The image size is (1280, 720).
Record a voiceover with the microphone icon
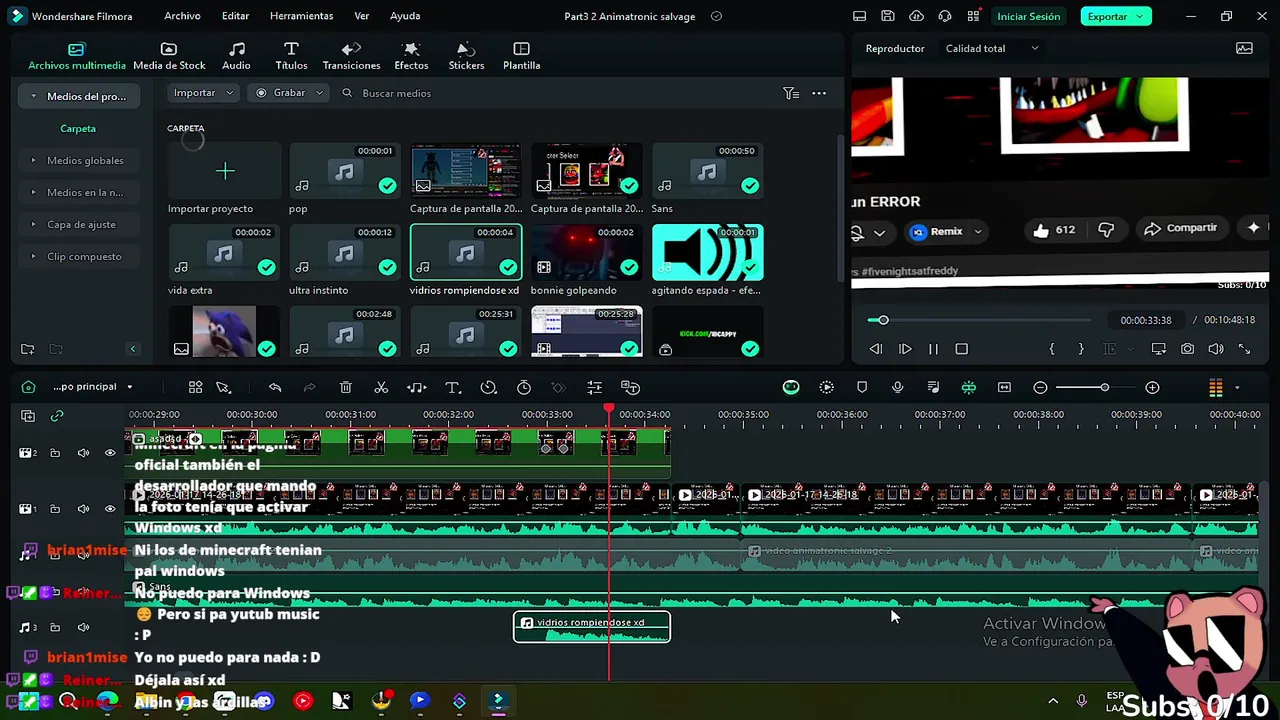coord(897,387)
